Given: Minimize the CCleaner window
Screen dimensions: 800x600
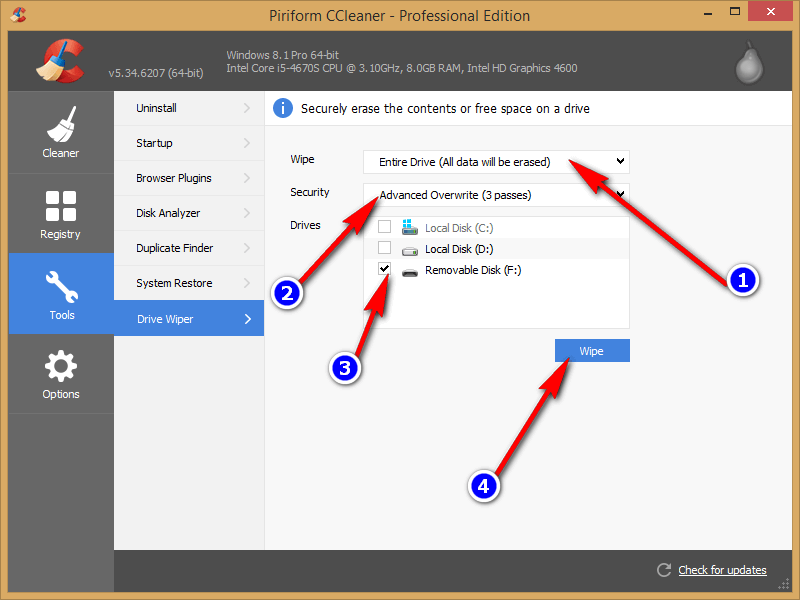Looking at the screenshot, I should pos(708,13).
